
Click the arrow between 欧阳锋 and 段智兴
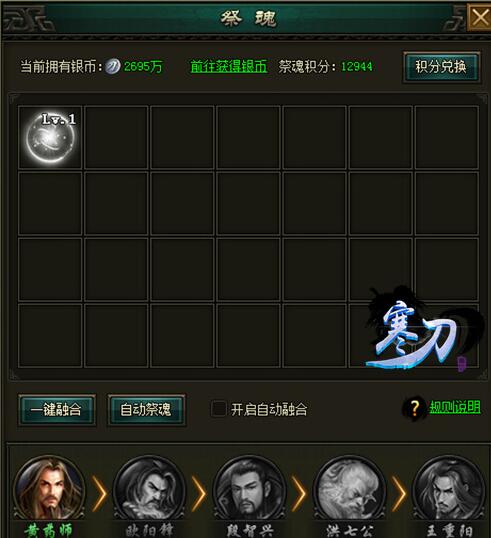[x=199, y=493]
